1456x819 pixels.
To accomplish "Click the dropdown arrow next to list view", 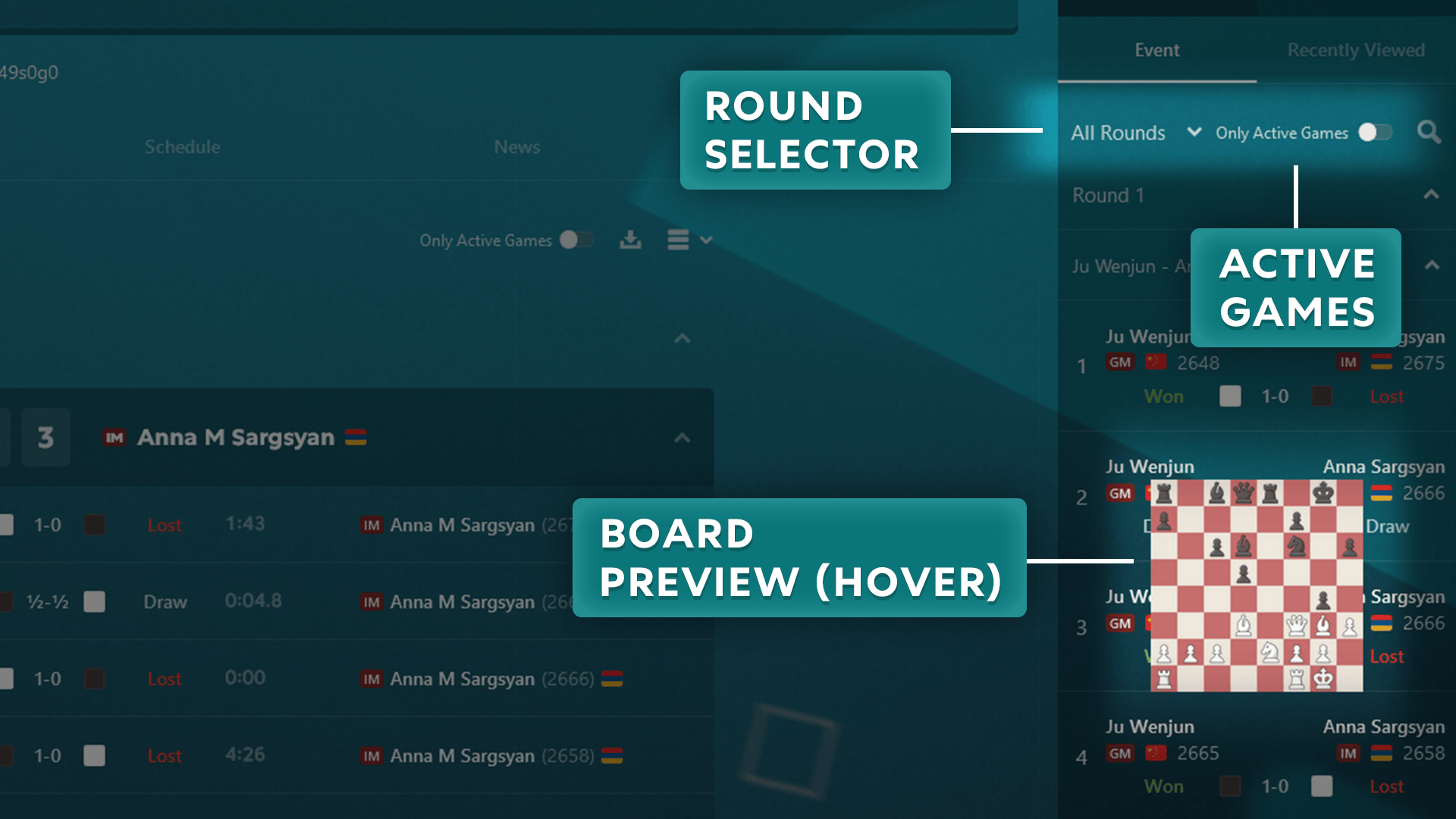I will pos(705,239).
